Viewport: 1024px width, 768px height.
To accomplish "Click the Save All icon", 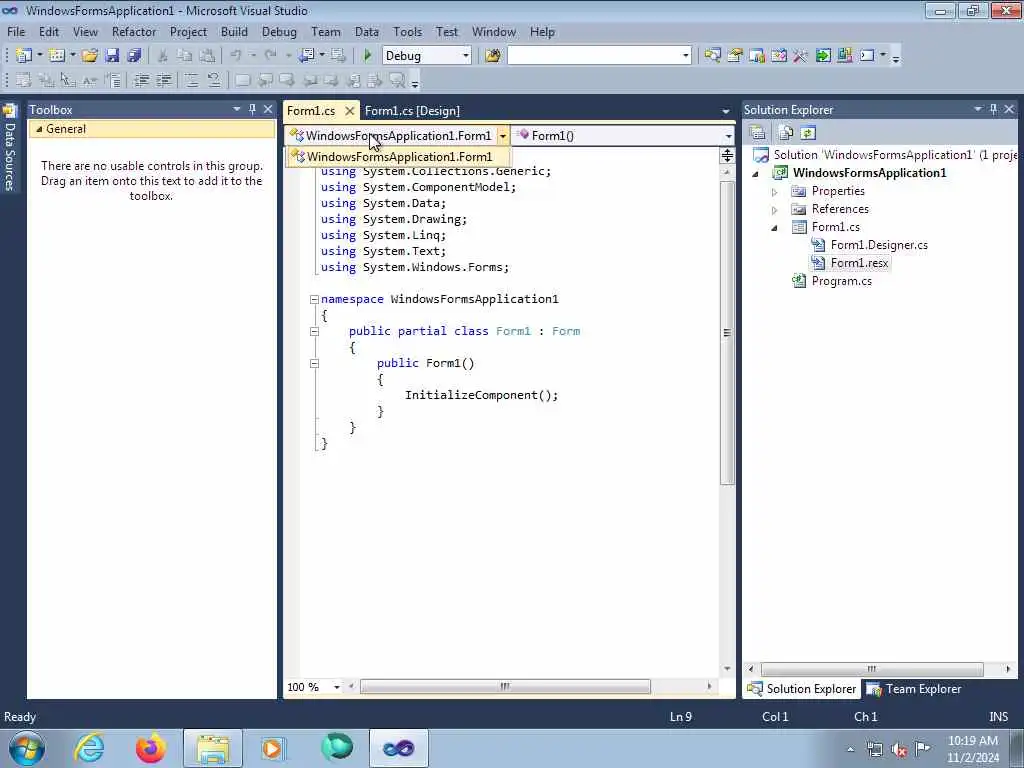I will pyautogui.click(x=134, y=56).
